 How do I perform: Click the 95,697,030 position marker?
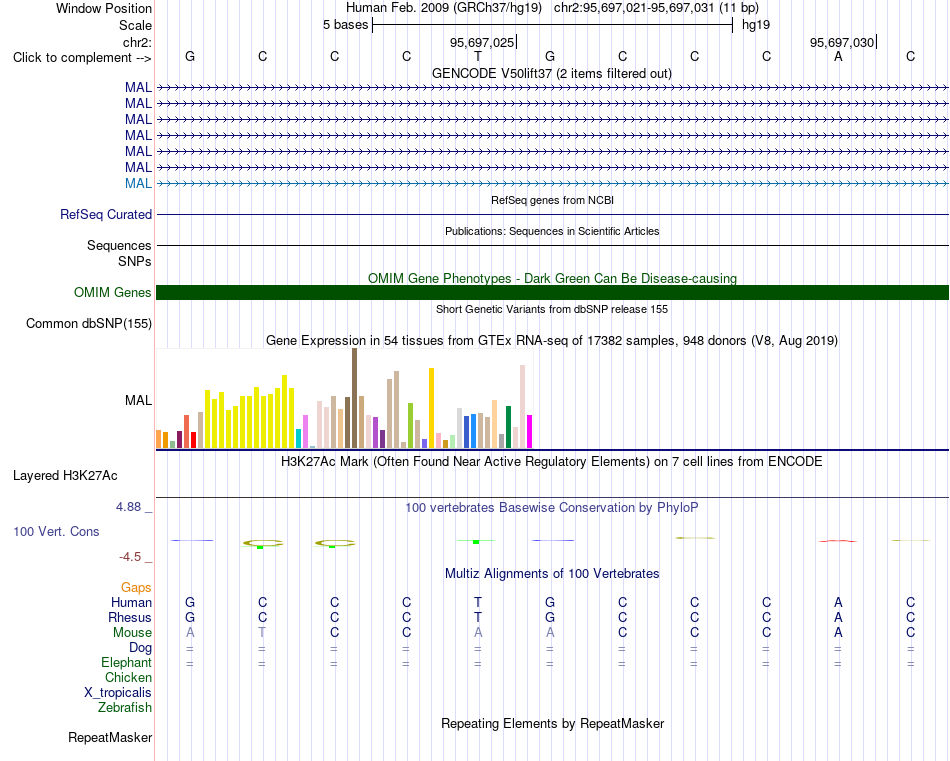click(x=842, y=42)
